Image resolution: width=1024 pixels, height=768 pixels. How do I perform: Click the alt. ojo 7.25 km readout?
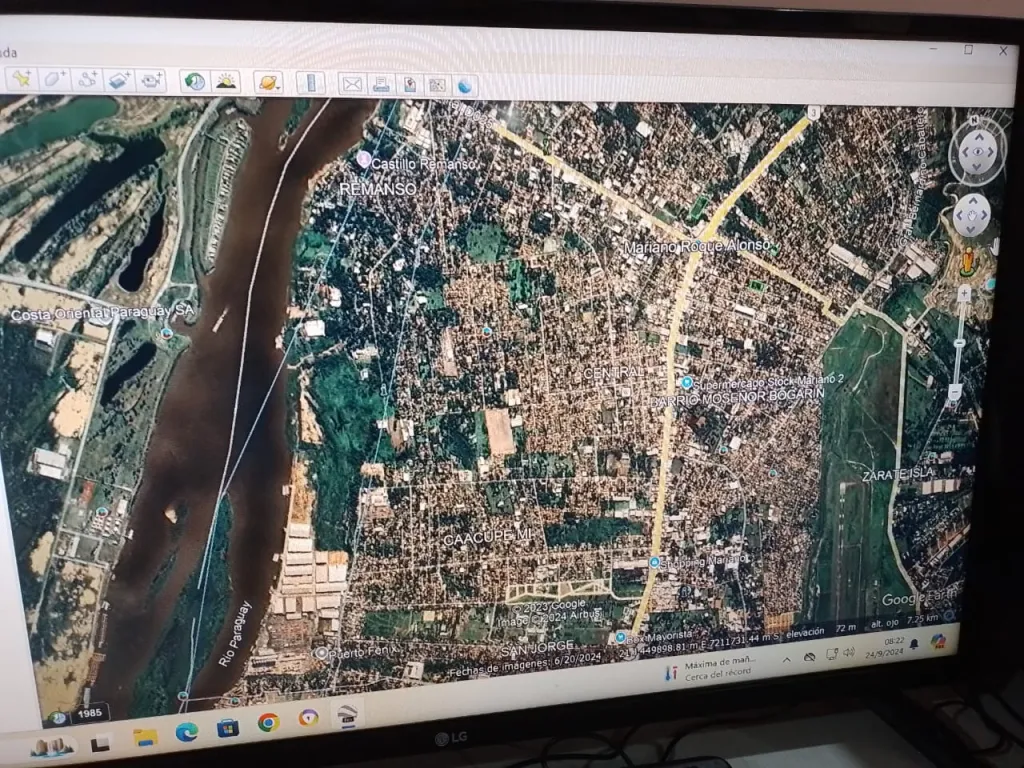pos(904,620)
